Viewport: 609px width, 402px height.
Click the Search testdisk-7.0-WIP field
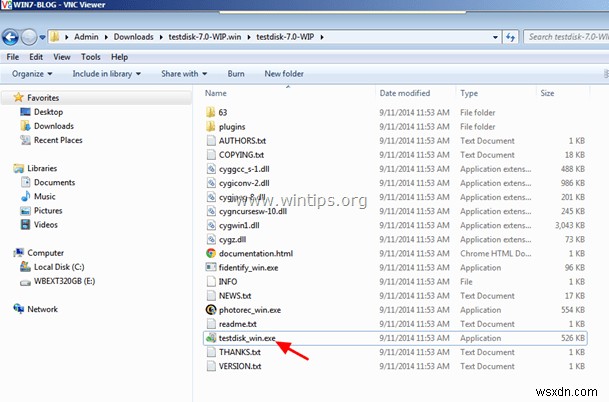[566, 37]
